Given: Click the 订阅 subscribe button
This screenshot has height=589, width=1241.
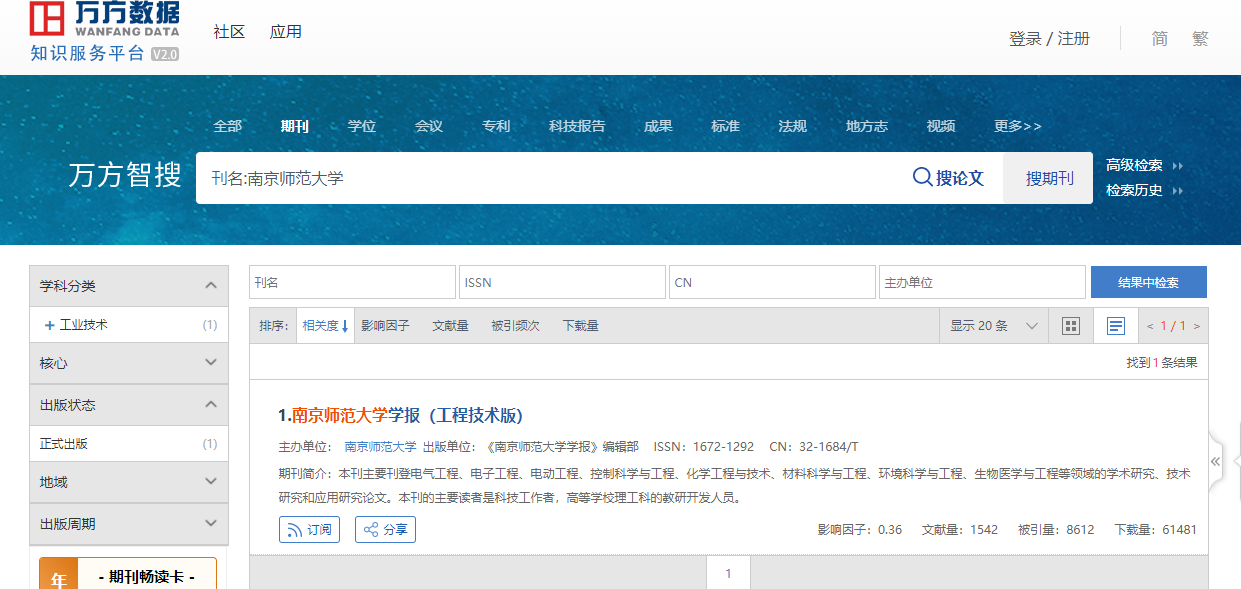Looking at the screenshot, I should (x=309, y=530).
